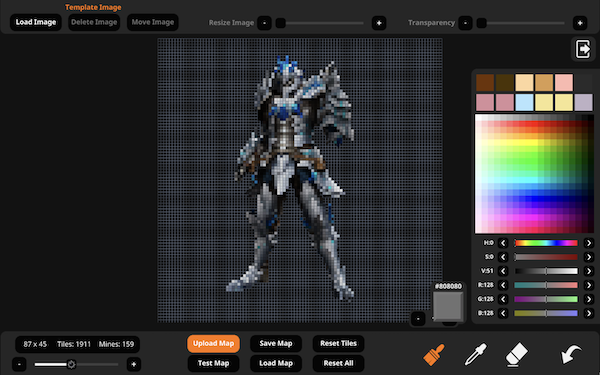Image resolution: width=600 pixels, height=375 pixels.
Task: Click the knight pixel art on the canvas
Action: click(x=291, y=178)
